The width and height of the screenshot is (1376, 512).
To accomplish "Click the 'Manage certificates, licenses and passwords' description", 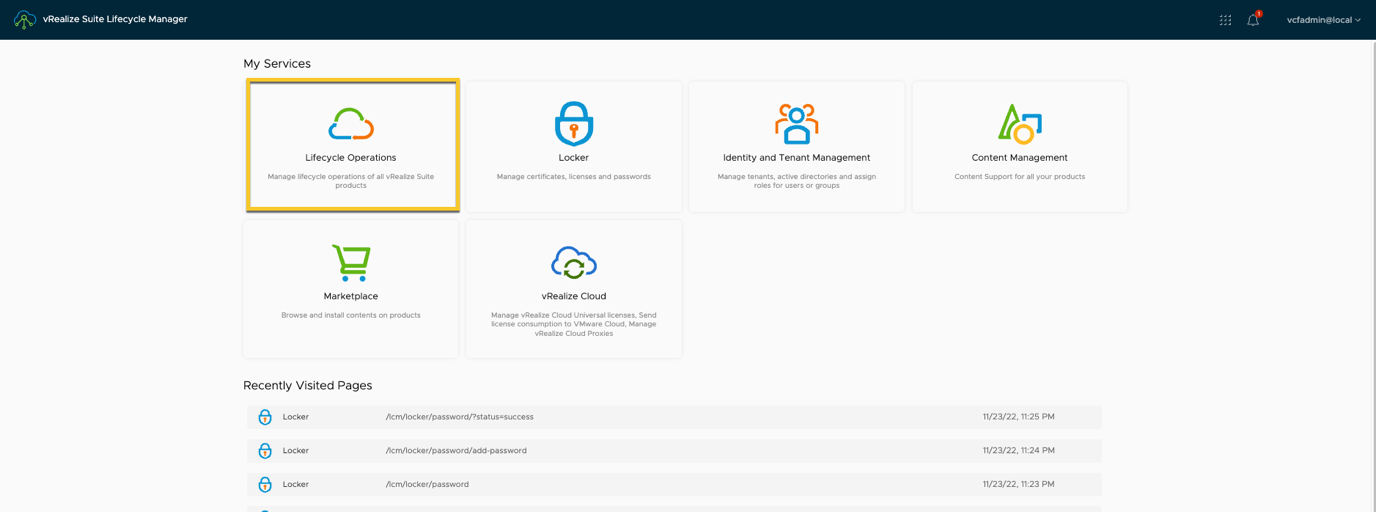I will [x=574, y=177].
